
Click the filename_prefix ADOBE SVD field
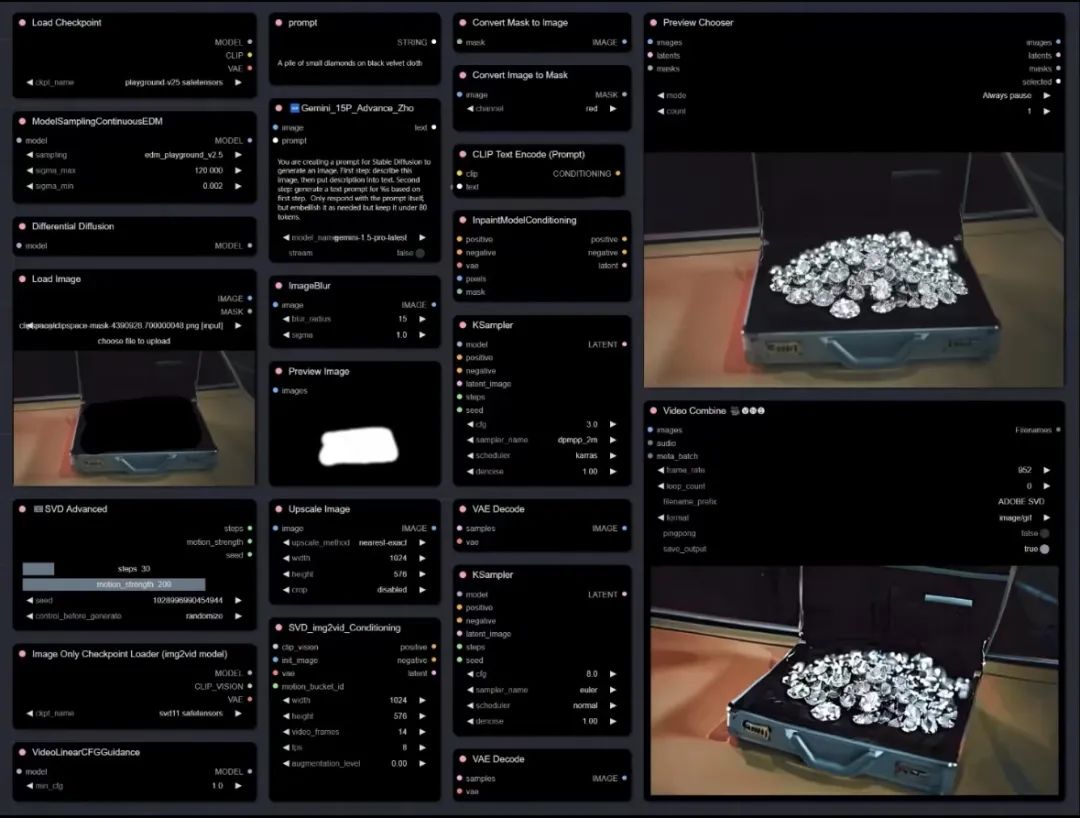click(x=854, y=501)
